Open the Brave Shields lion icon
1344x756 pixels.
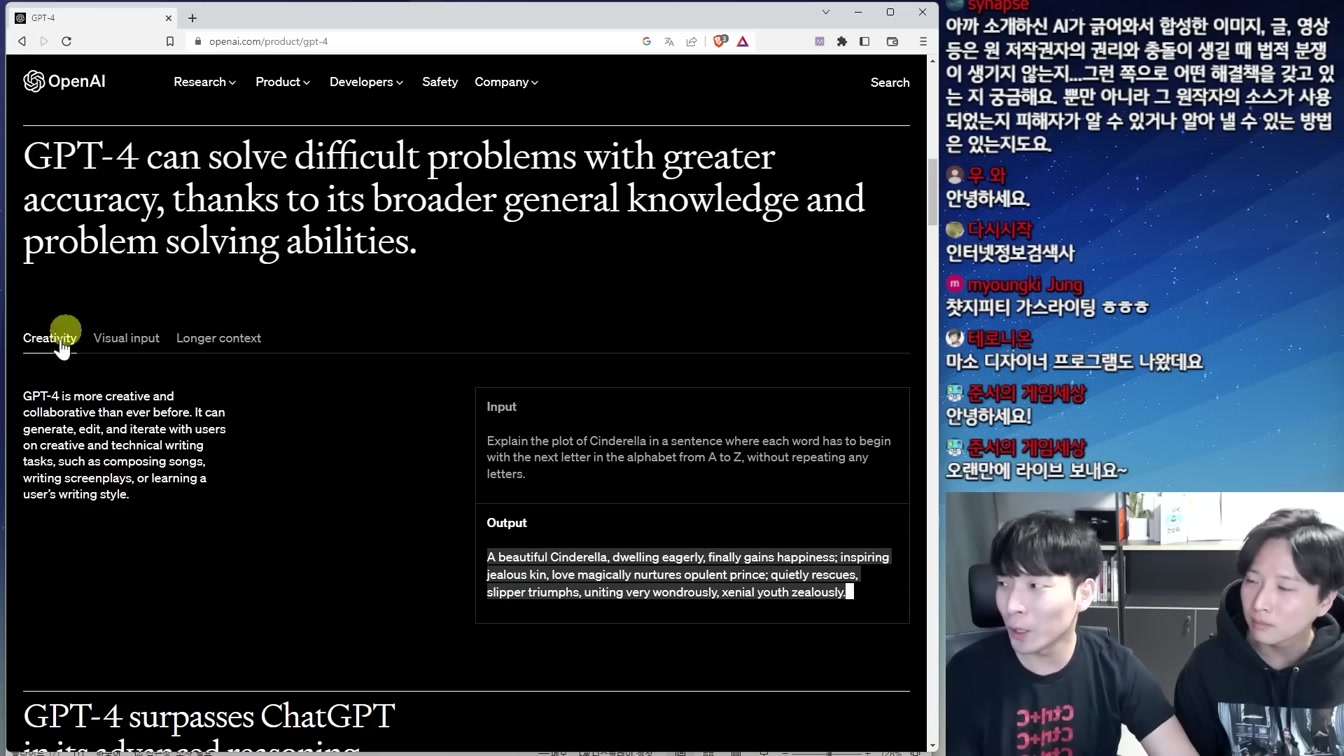[x=720, y=42]
